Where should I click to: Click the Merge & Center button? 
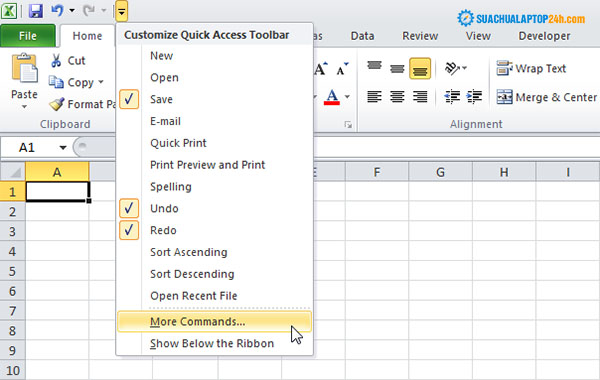point(546,97)
